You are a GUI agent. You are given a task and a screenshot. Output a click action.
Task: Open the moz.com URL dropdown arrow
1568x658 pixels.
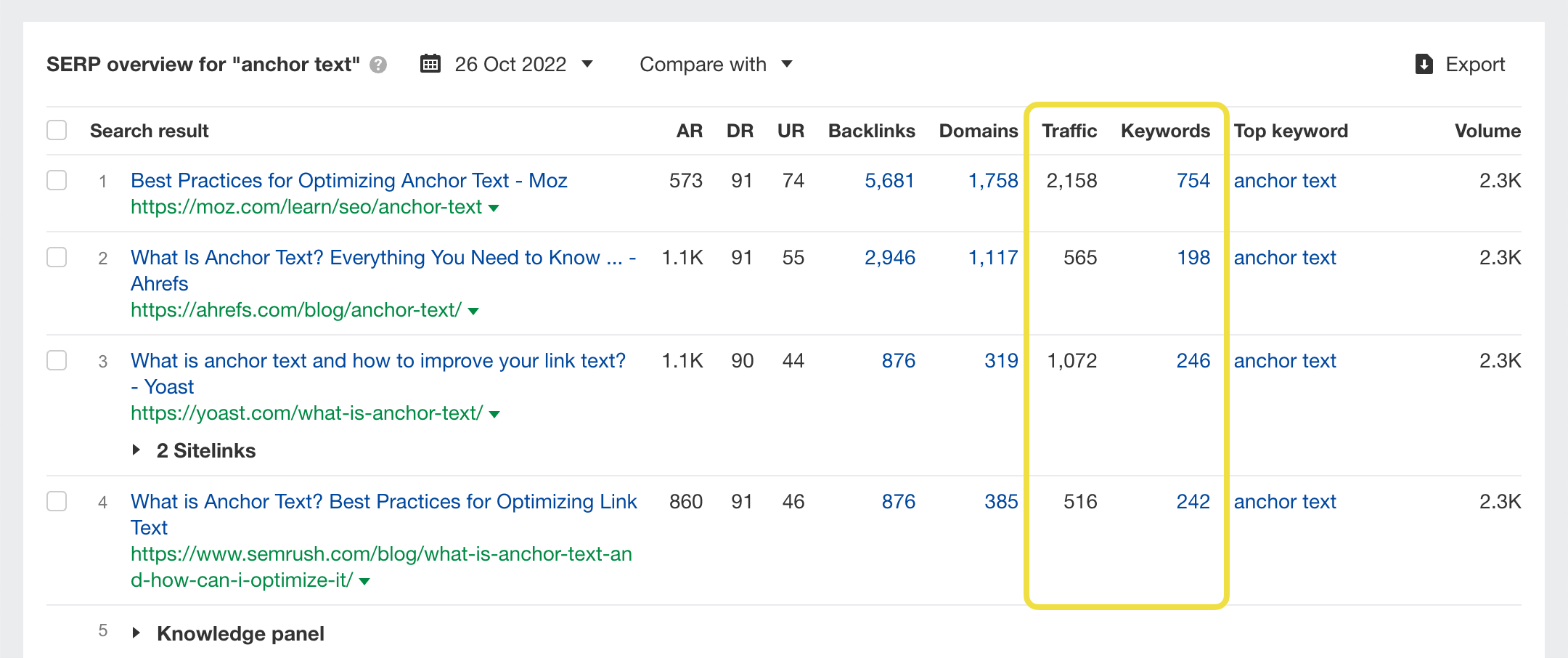point(494,208)
